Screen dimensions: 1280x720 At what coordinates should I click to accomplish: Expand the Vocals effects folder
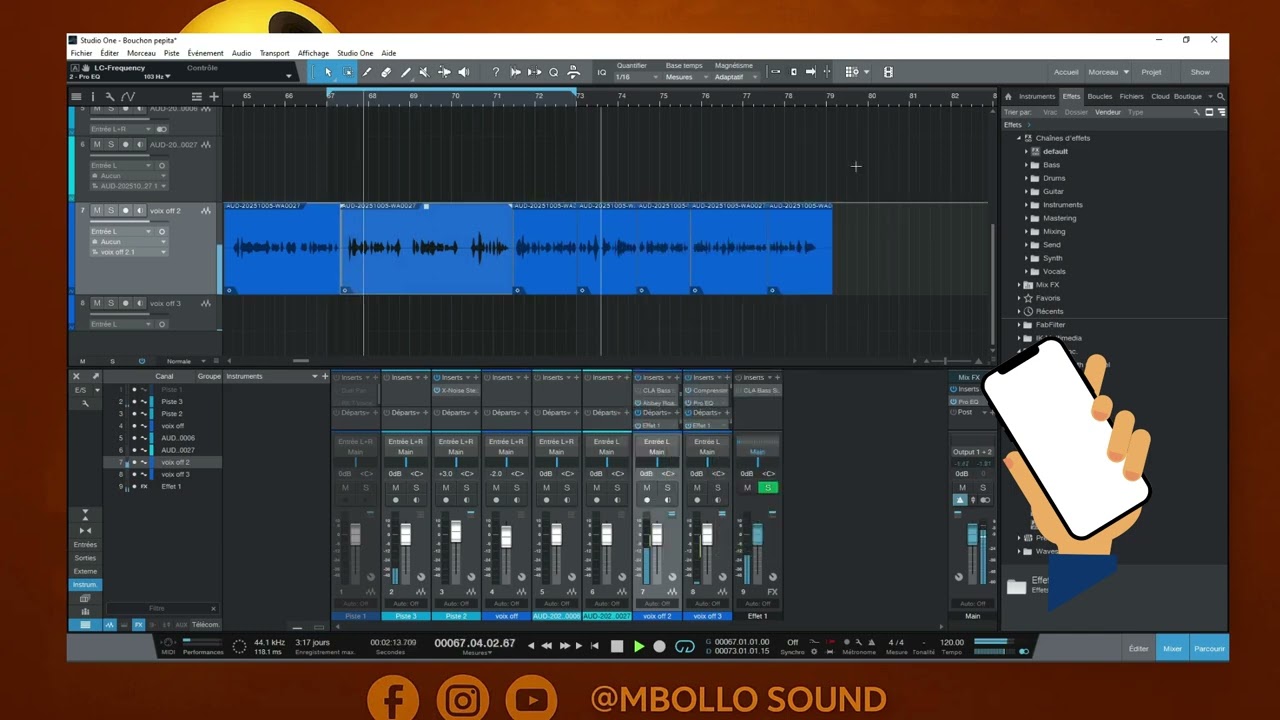(x=1026, y=271)
